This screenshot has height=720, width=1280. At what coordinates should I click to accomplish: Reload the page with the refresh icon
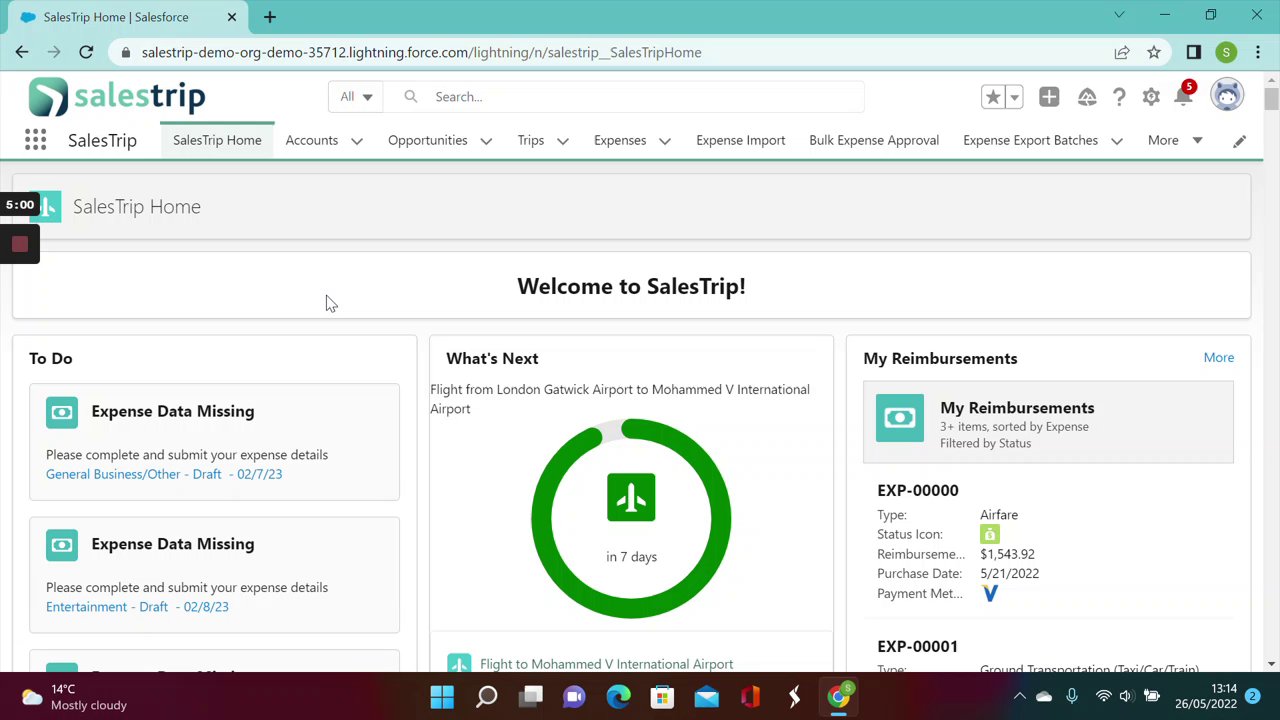coord(86,52)
